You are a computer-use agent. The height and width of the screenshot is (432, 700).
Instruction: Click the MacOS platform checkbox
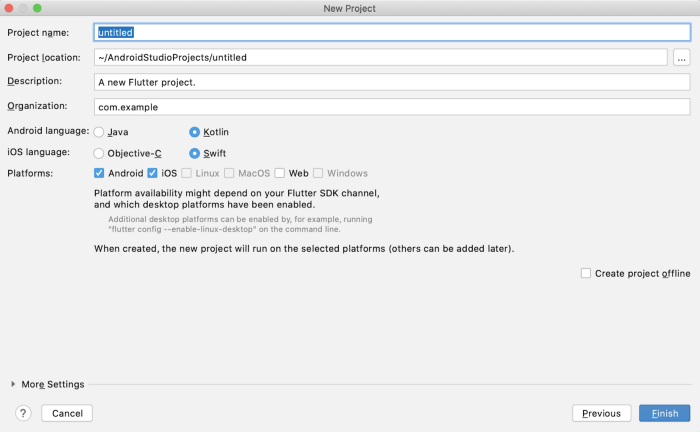click(229, 173)
